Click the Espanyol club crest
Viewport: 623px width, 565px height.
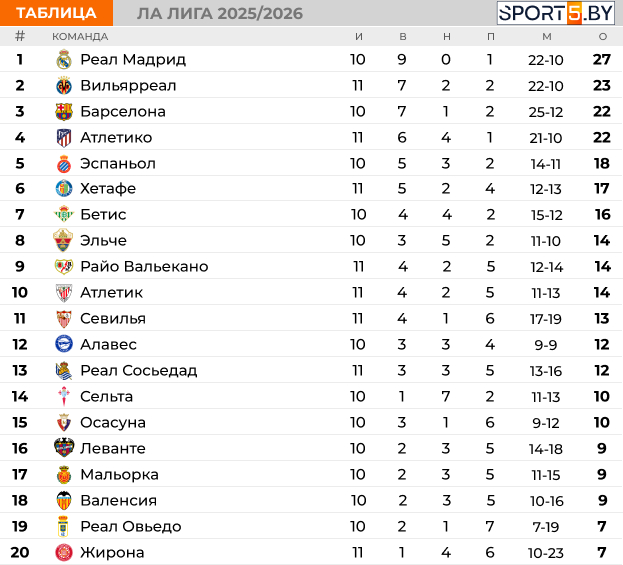coord(64,163)
